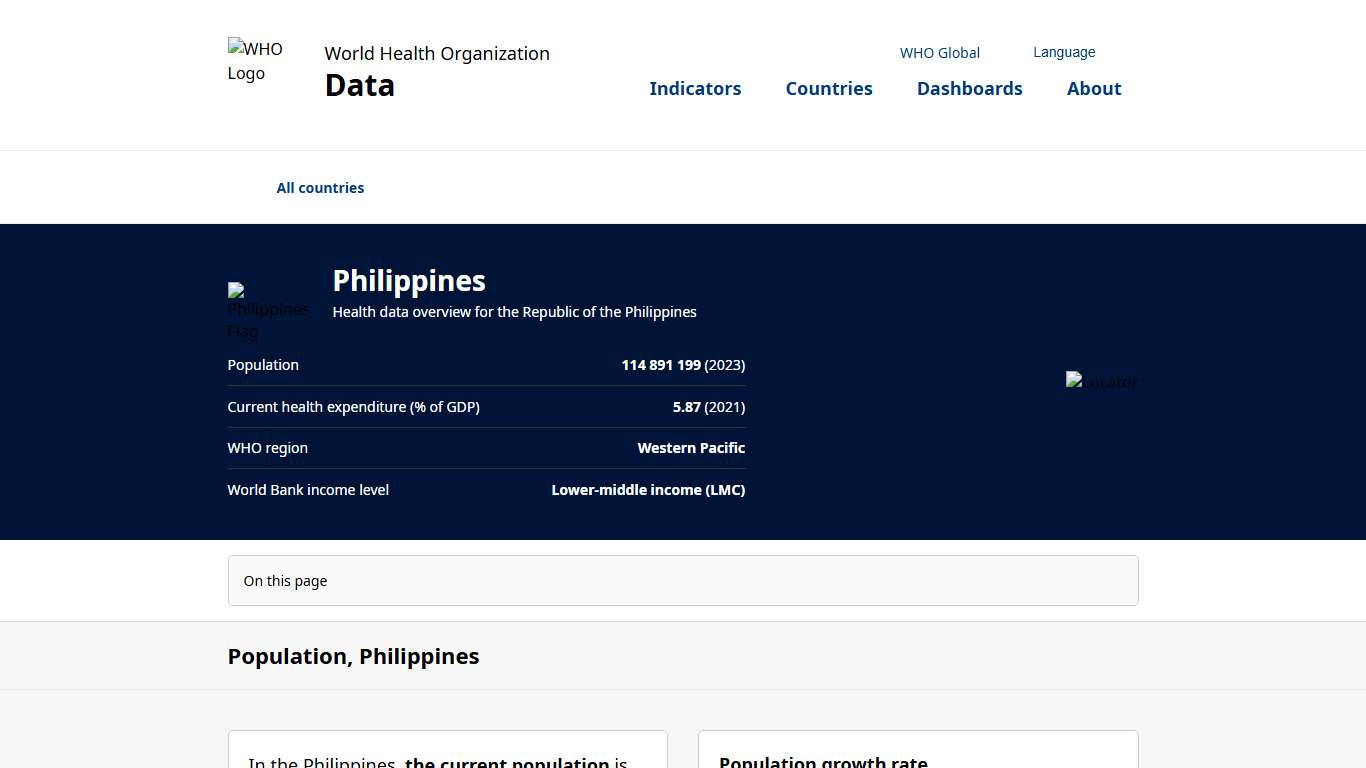This screenshot has height=768, width=1366.
Task: Click the locator map image
Action: click(x=1101, y=381)
